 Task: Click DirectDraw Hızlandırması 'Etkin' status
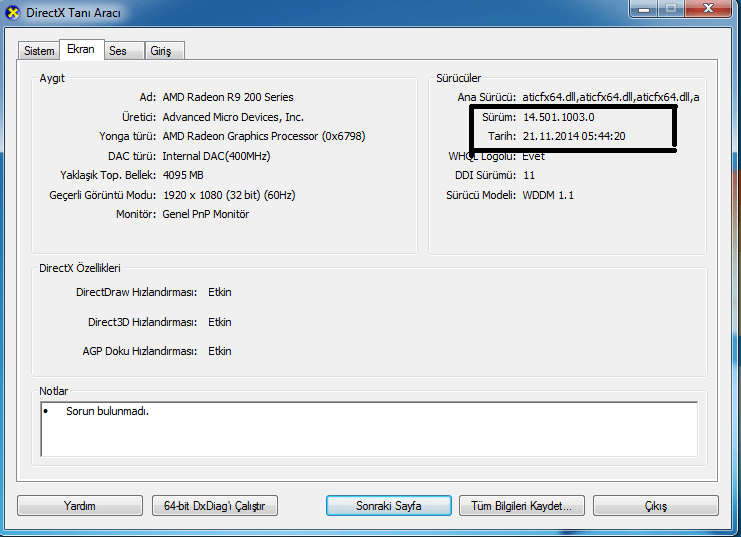220,292
